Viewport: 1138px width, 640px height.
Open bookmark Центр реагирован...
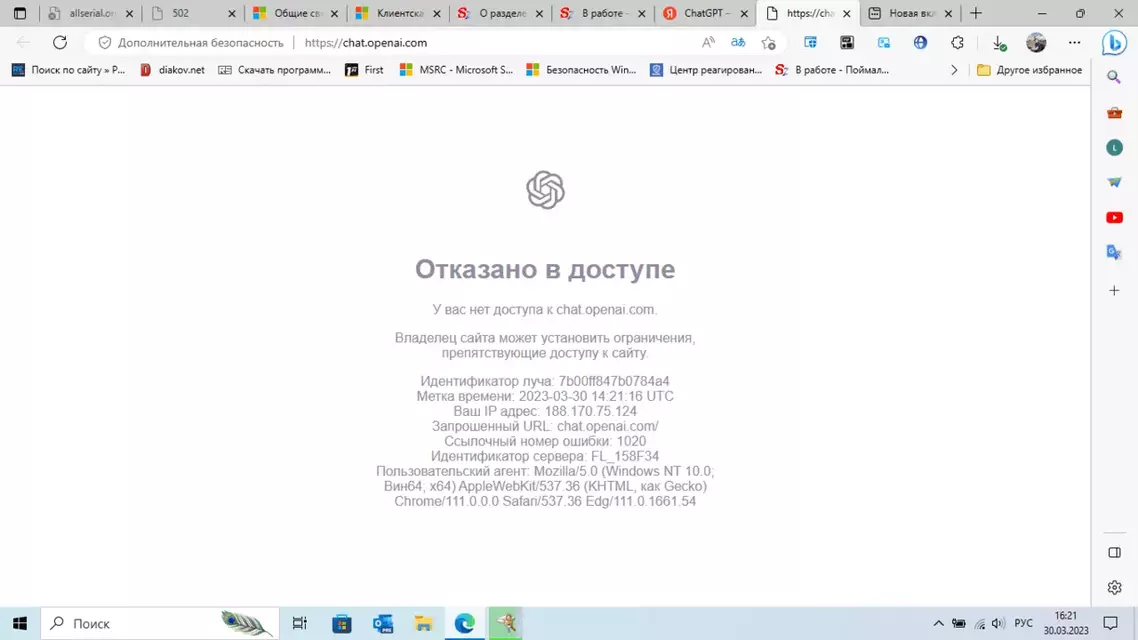[x=706, y=70]
